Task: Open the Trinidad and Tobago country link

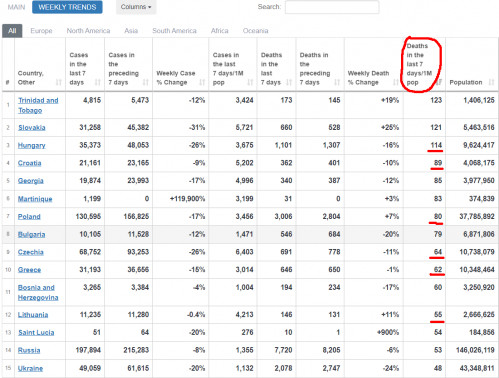Action: (38, 105)
